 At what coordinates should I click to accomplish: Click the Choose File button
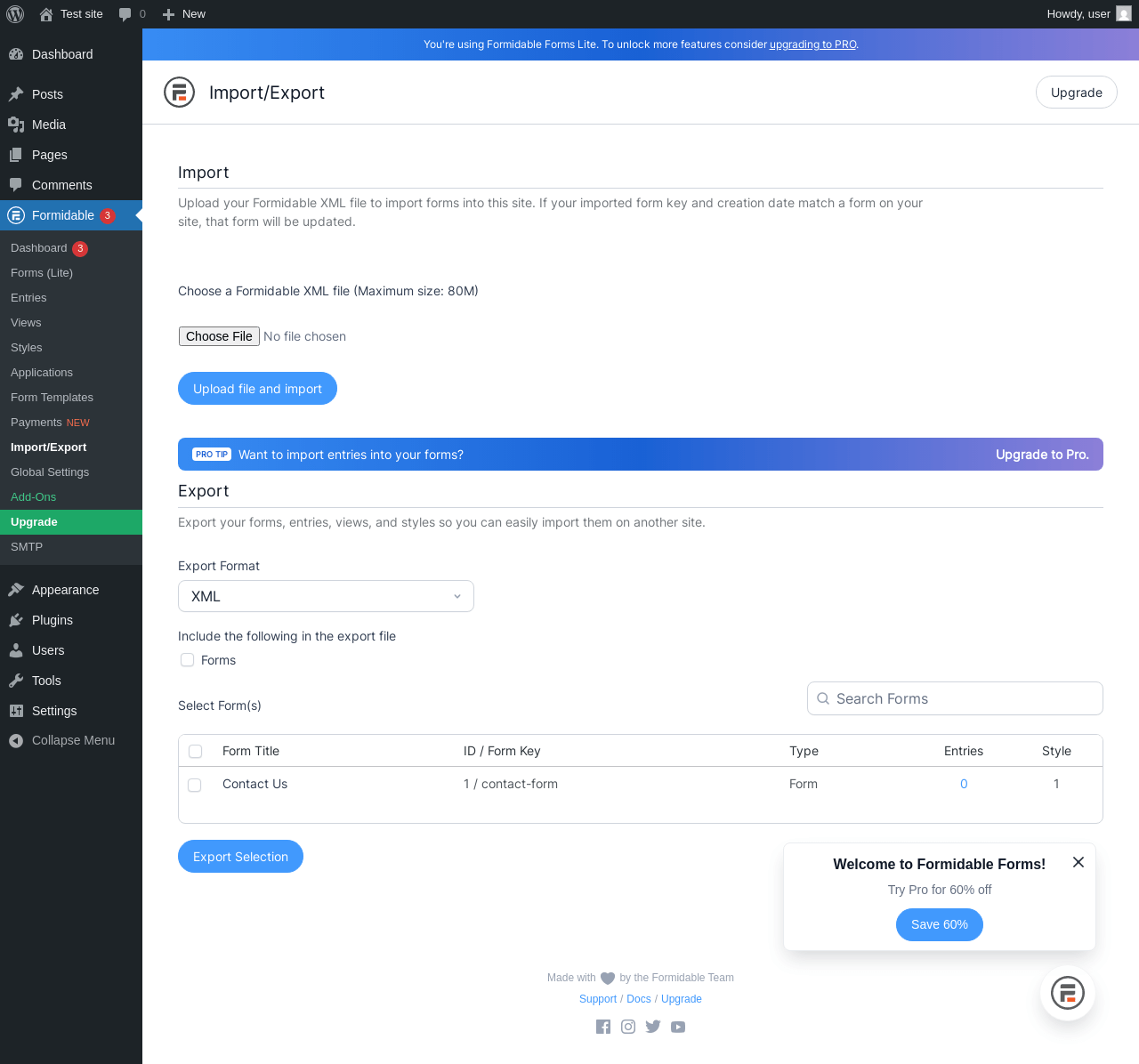[x=219, y=336]
